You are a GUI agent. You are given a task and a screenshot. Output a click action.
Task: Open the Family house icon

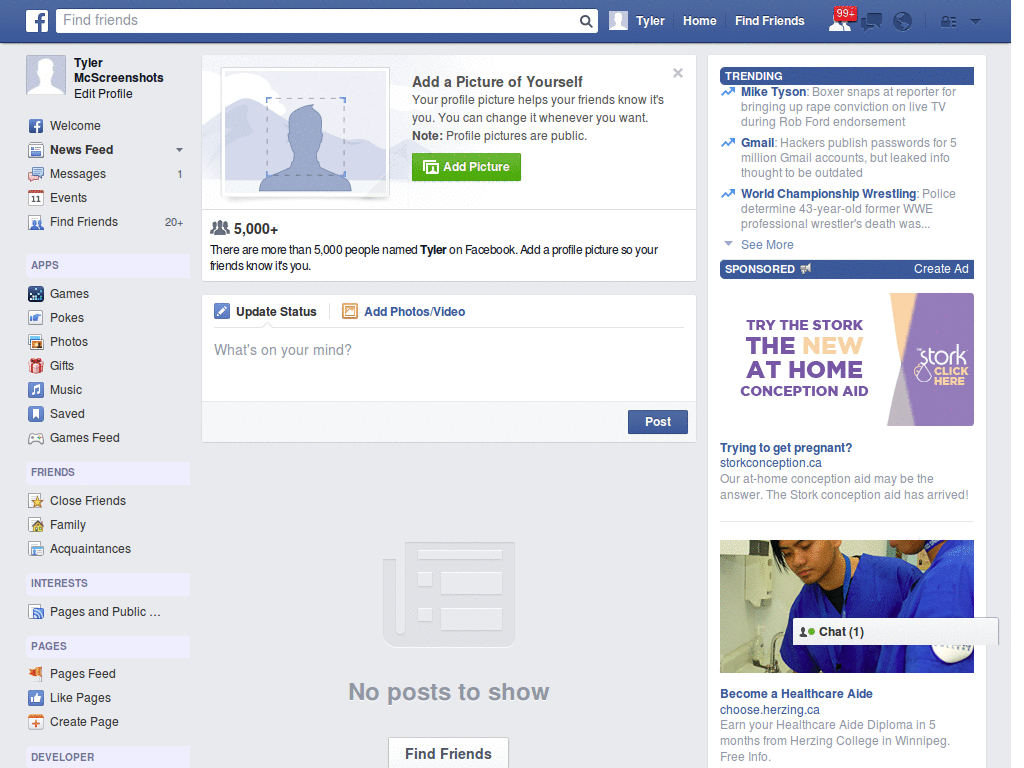point(36,525)
